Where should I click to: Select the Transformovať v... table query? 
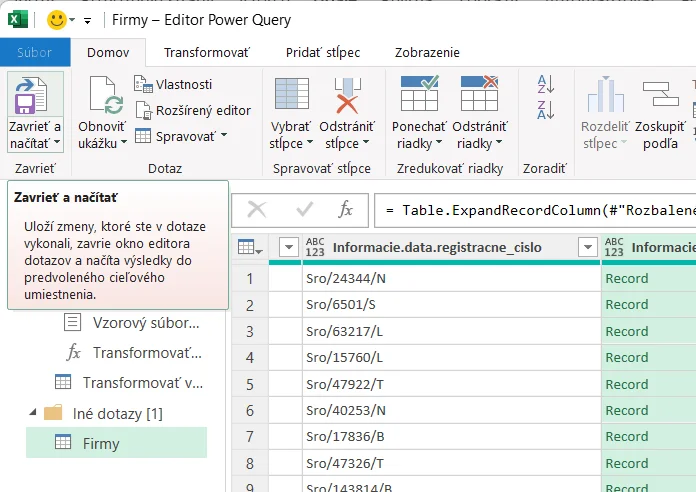(129, 382)
